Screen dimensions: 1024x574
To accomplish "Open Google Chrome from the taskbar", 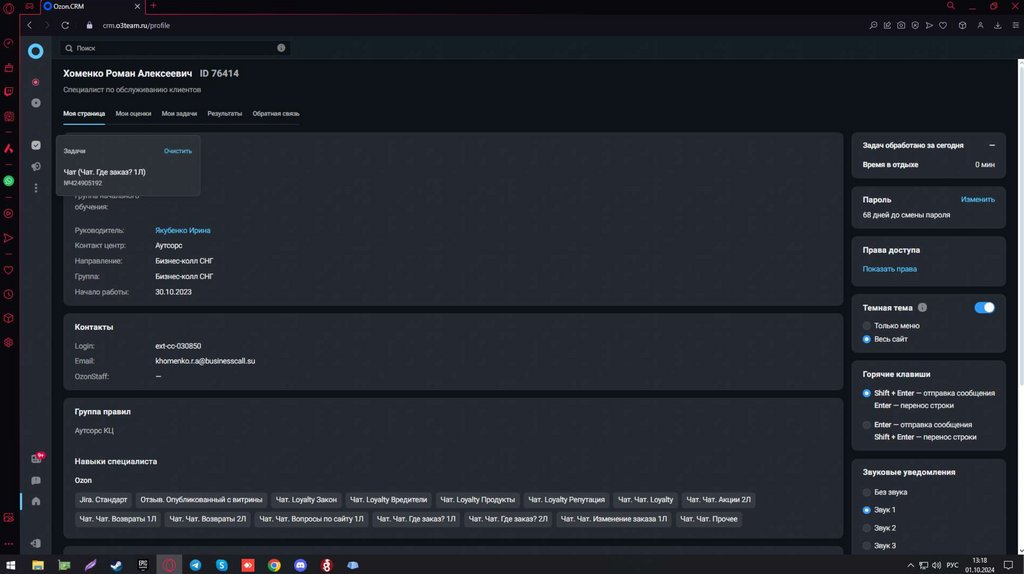I will (x=274, y=565).
